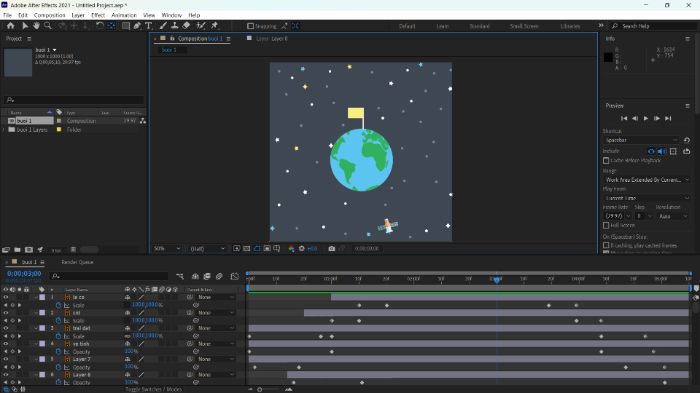Open the composition mini-flowchart in the timeline

(x=180, y=276)
